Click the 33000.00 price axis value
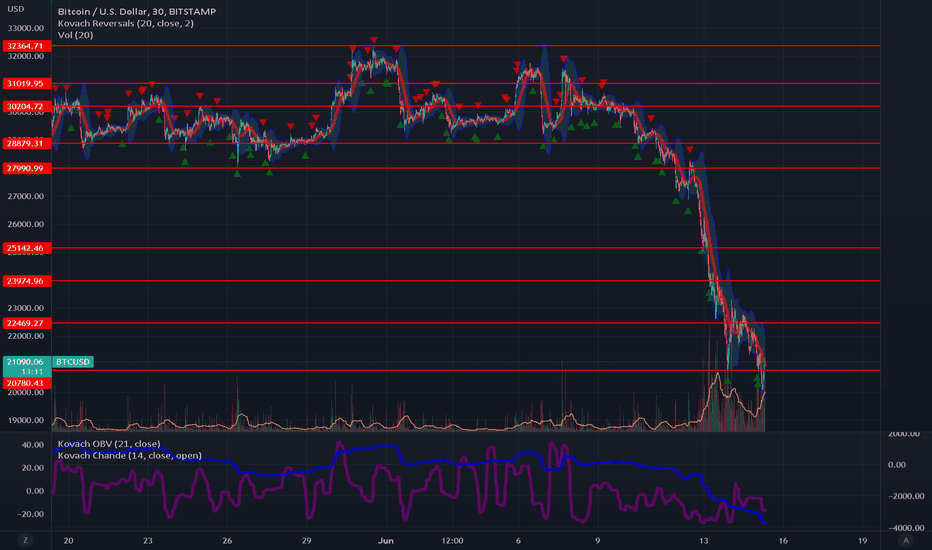Viewport: 932px width, 550px height. click(26, 28)
